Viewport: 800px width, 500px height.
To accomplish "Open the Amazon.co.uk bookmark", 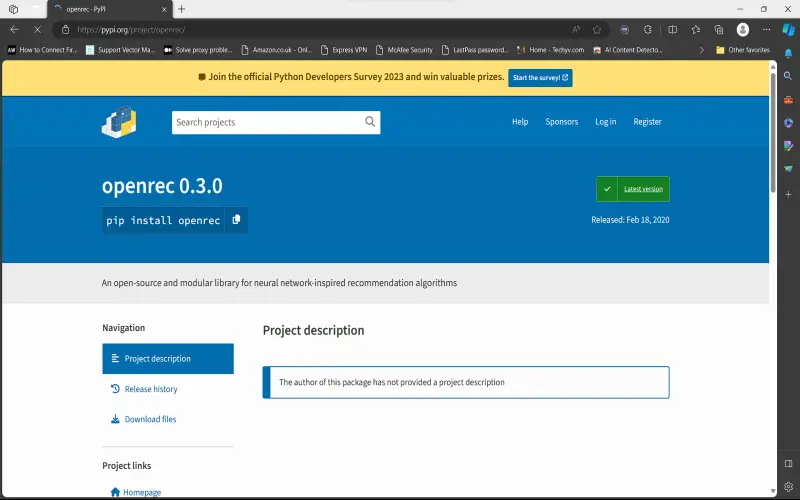I will tap(277, 50).
